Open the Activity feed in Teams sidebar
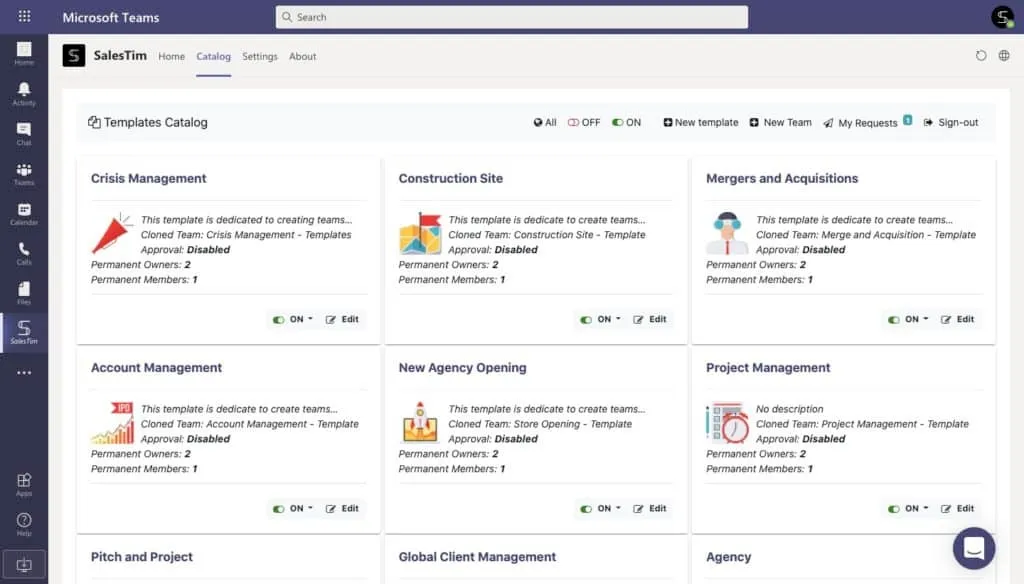The height and width of the screenshot is (584, 1024). point(22,90)
